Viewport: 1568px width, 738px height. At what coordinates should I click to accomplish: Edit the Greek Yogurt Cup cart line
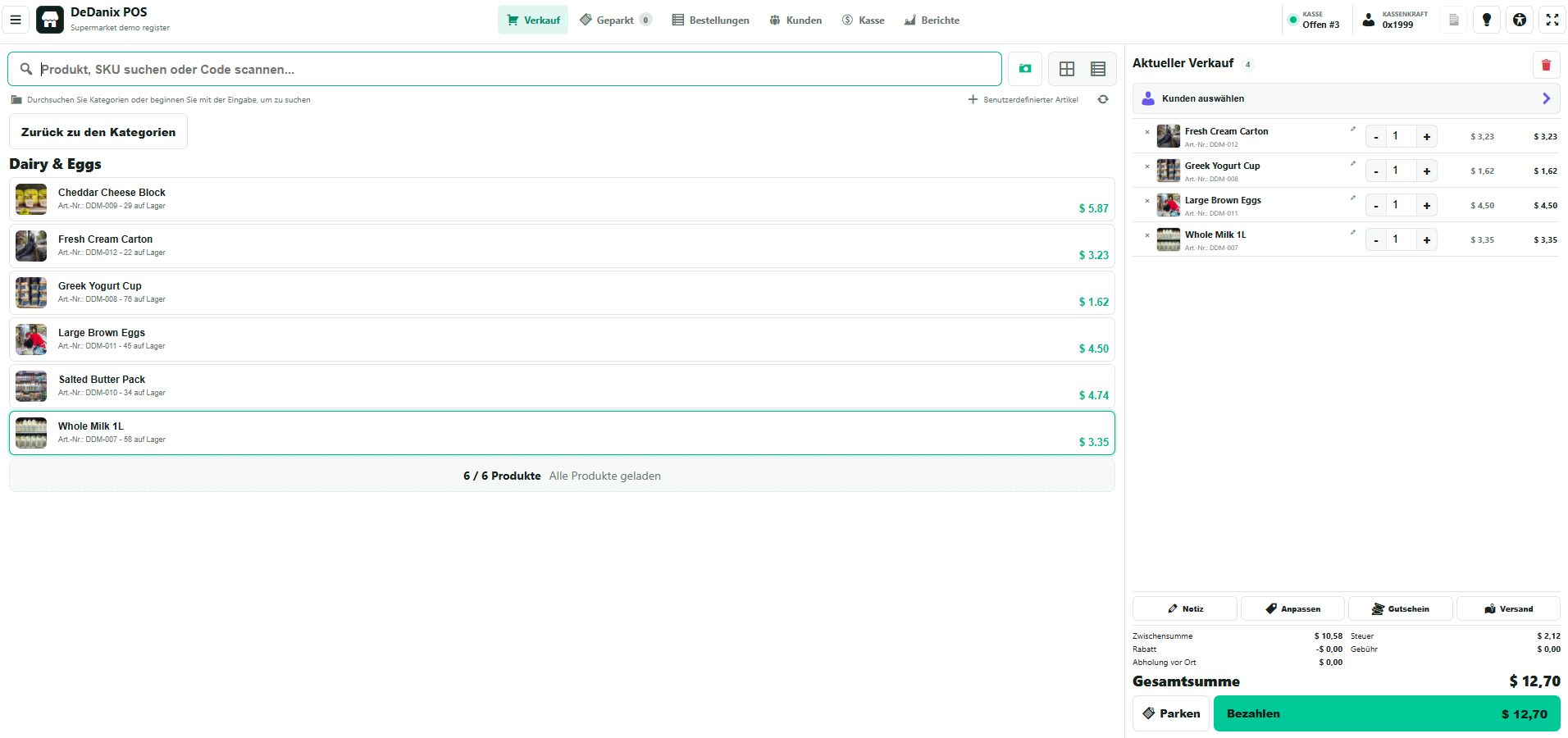pos(1353,163)
